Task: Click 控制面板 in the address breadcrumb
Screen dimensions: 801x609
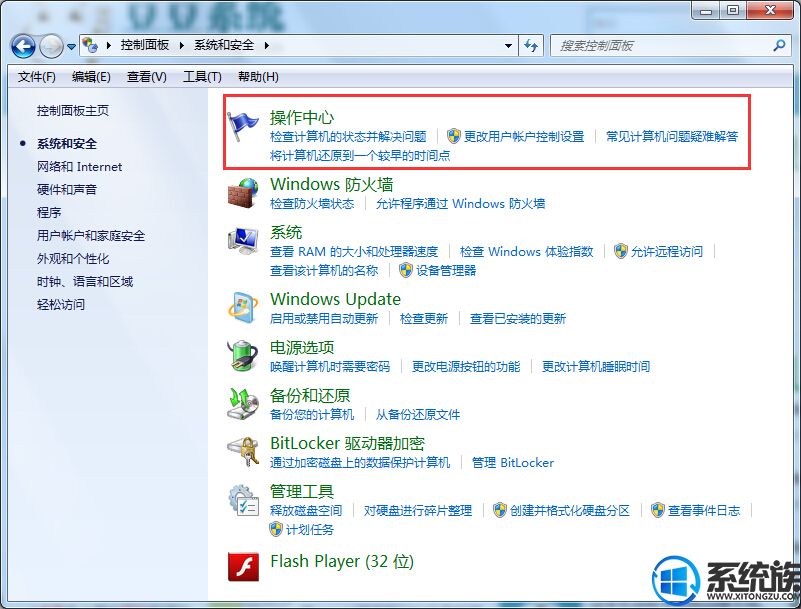Action: pos(145,45)
